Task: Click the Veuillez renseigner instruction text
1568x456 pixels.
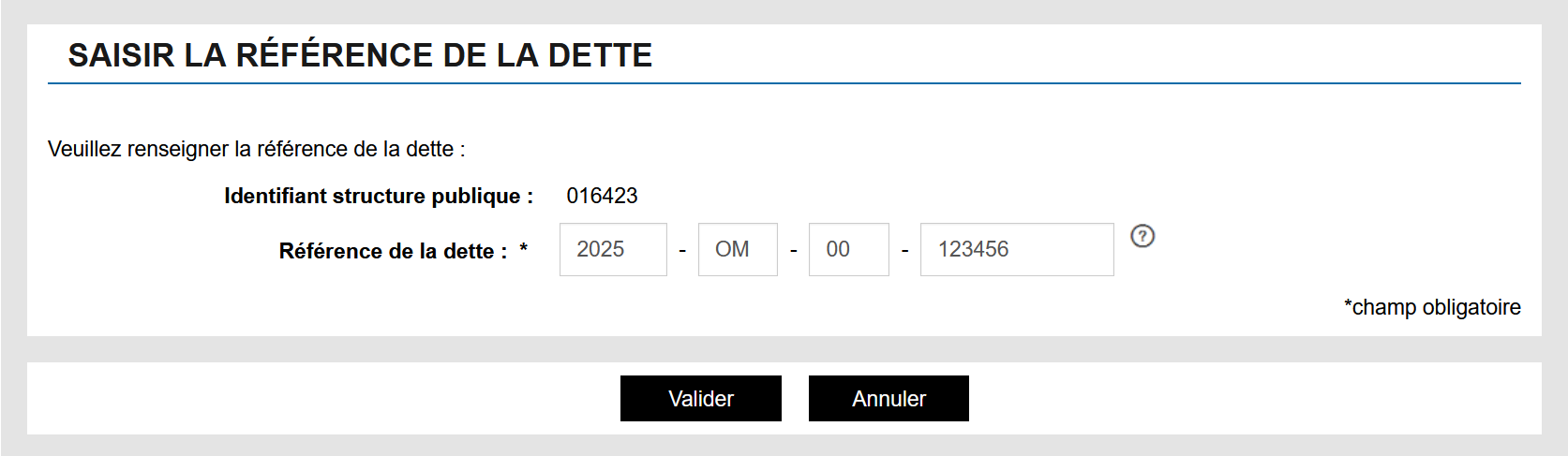Action: click(x=257, y=149)
